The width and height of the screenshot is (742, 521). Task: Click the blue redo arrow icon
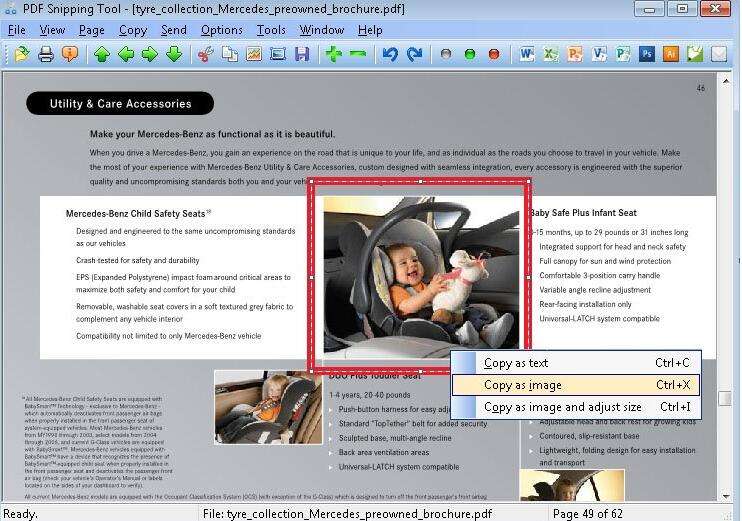pos(415,54)
